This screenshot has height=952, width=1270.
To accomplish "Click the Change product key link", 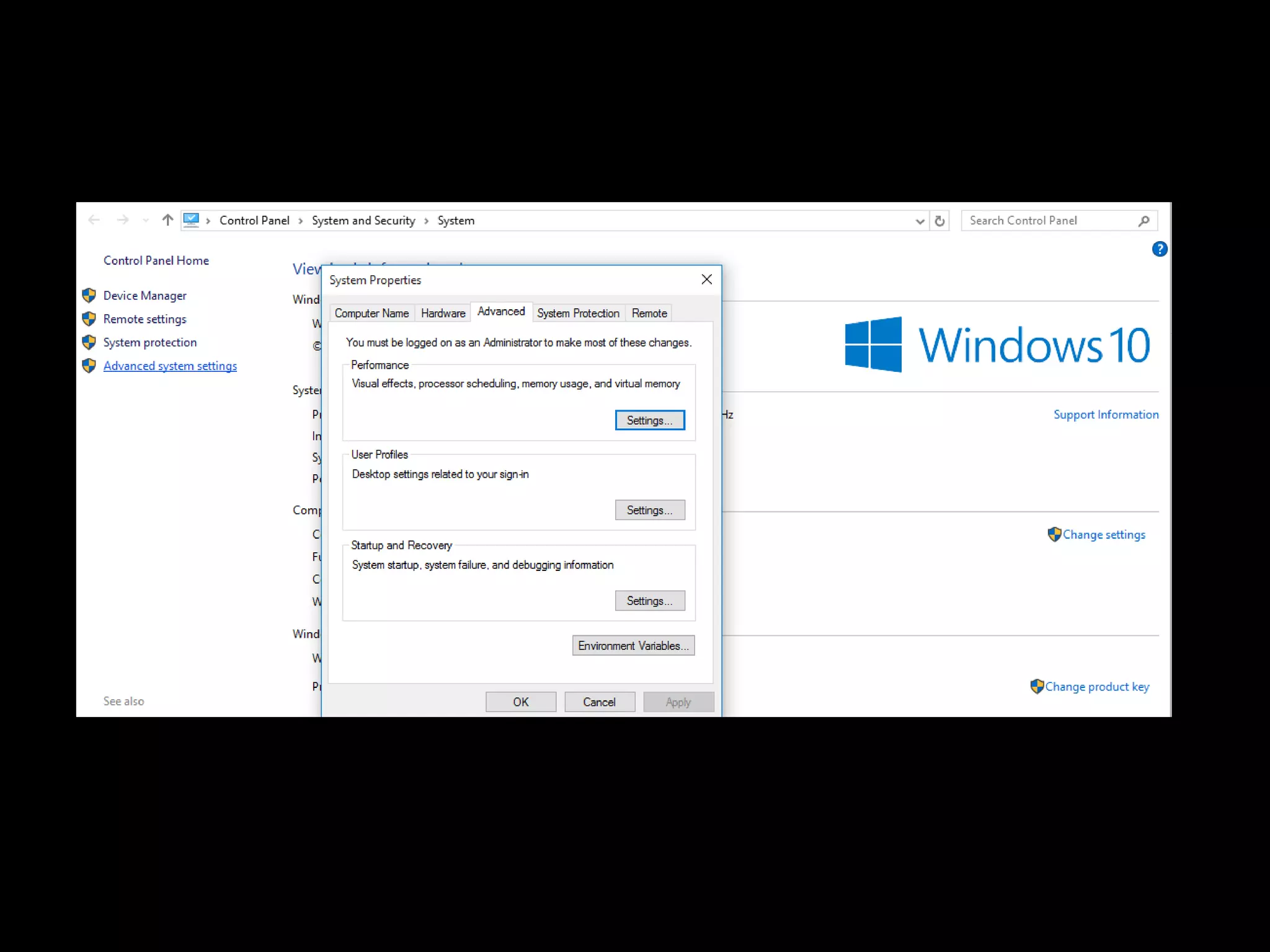I will [1096, 687].
